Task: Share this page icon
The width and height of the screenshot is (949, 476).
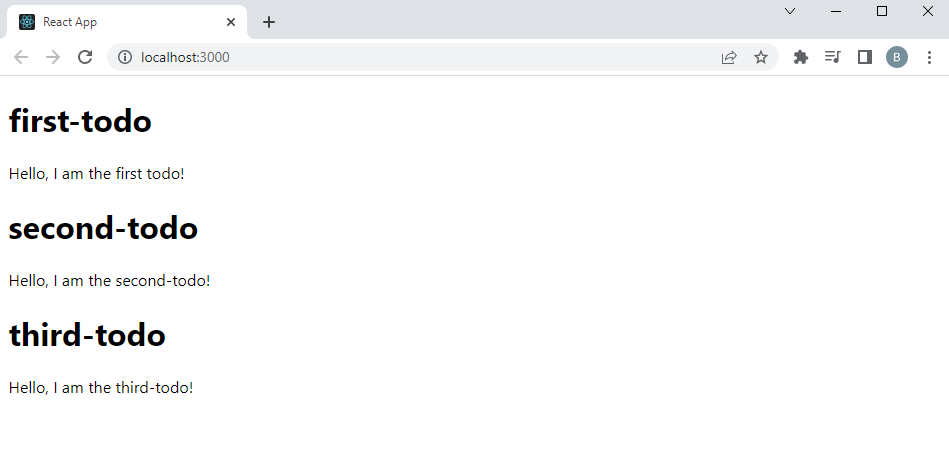Action: [x=729, y=57]
